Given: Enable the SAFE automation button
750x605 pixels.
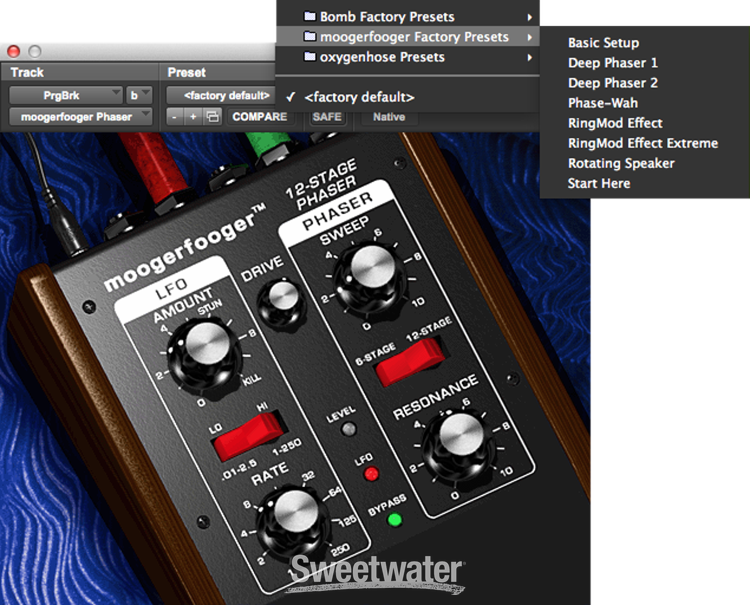Looking at the screenshot, I should click(x=326, y=117).
